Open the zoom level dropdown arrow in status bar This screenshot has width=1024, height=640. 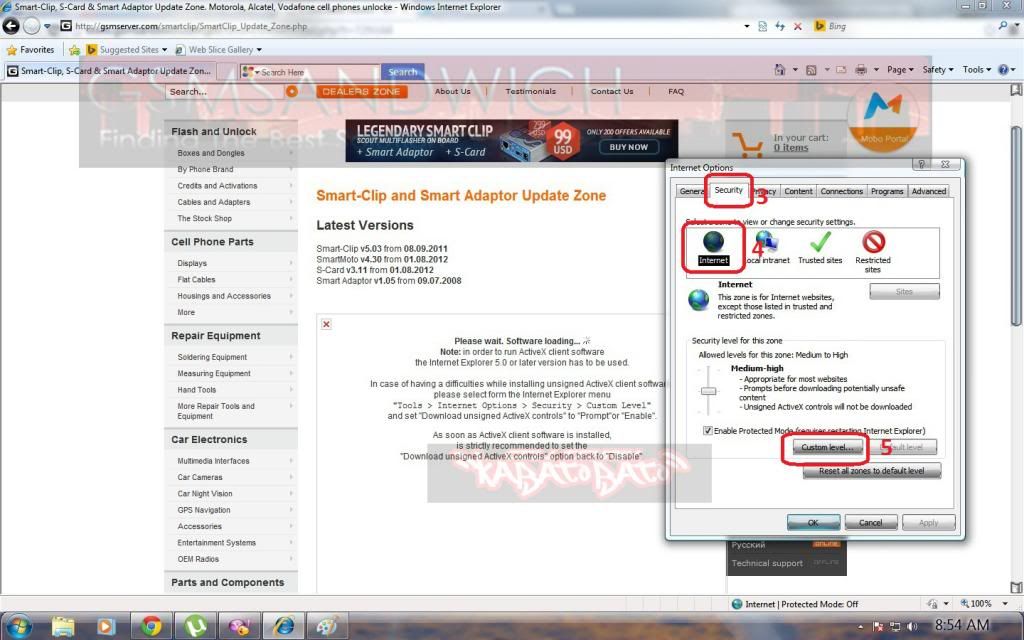pyautogui.click(x=1004, y=604)
